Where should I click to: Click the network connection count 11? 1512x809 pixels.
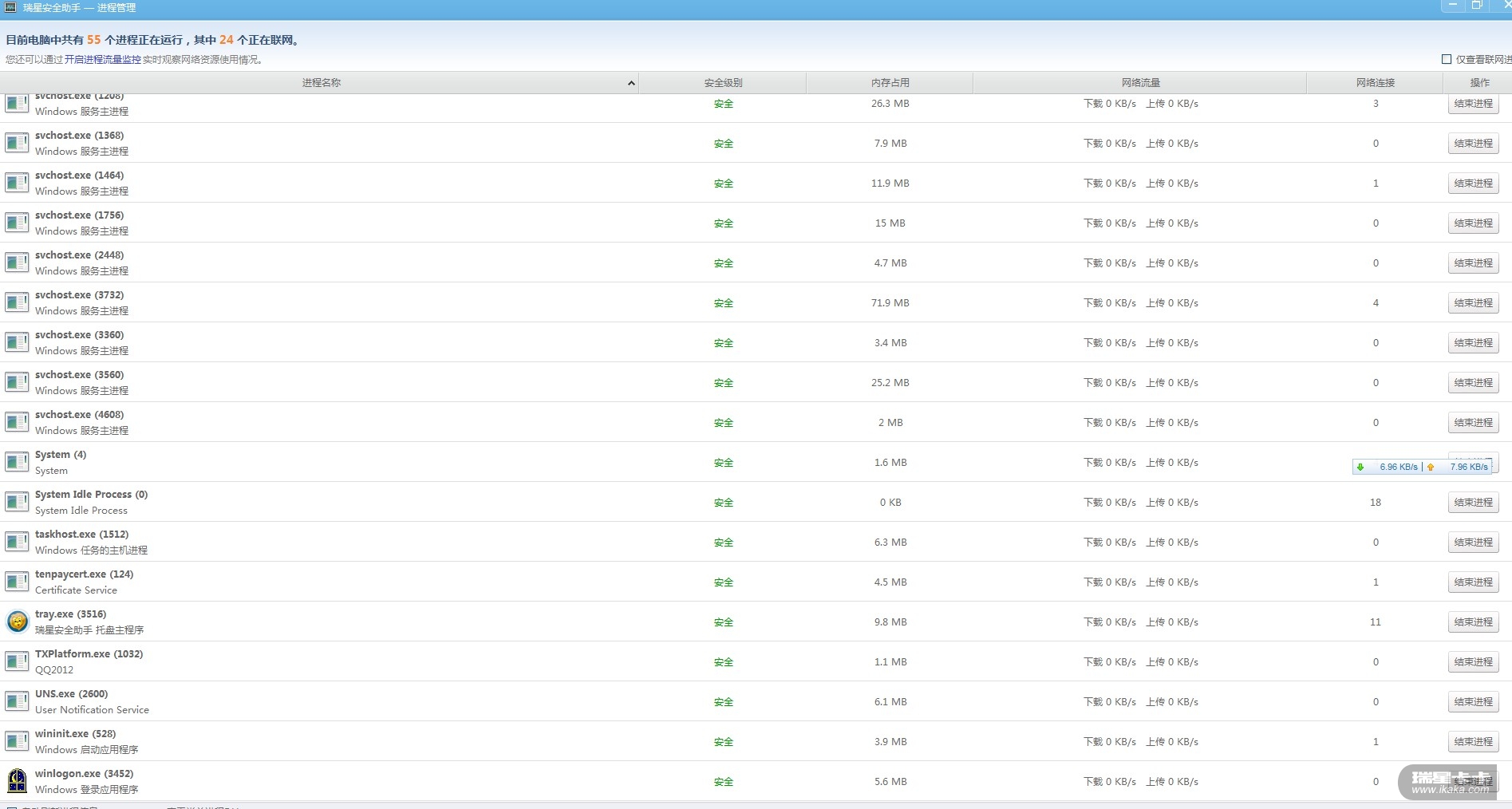point(1376,622)
